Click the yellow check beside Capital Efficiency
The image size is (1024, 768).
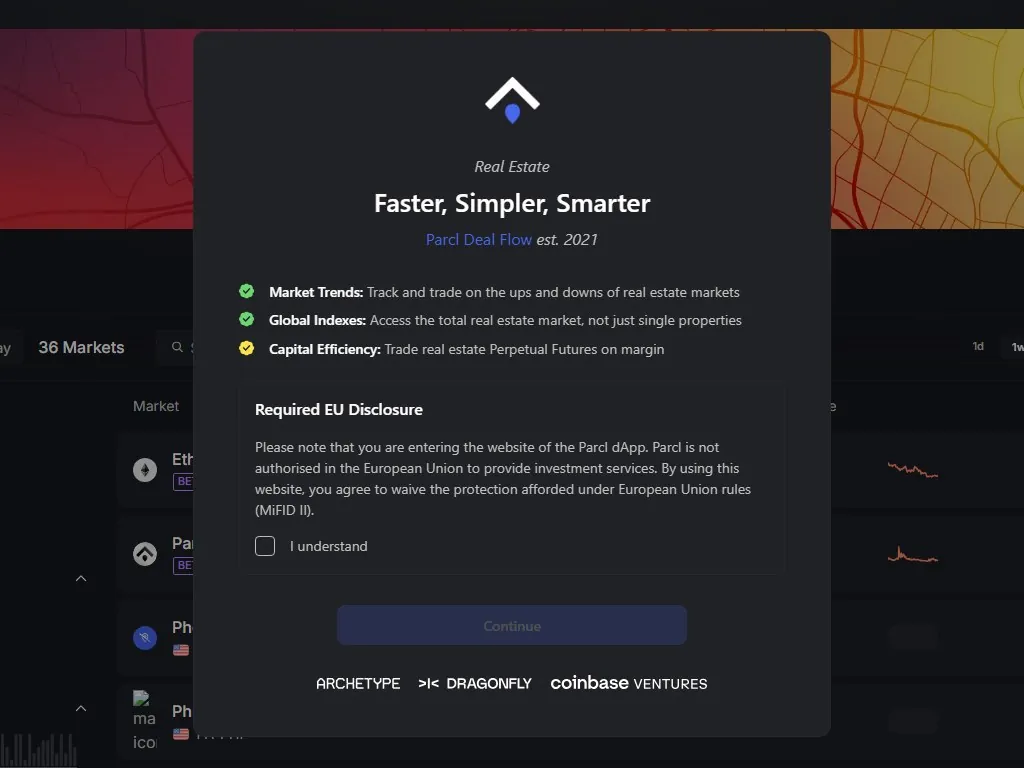[x=246, y=348]
